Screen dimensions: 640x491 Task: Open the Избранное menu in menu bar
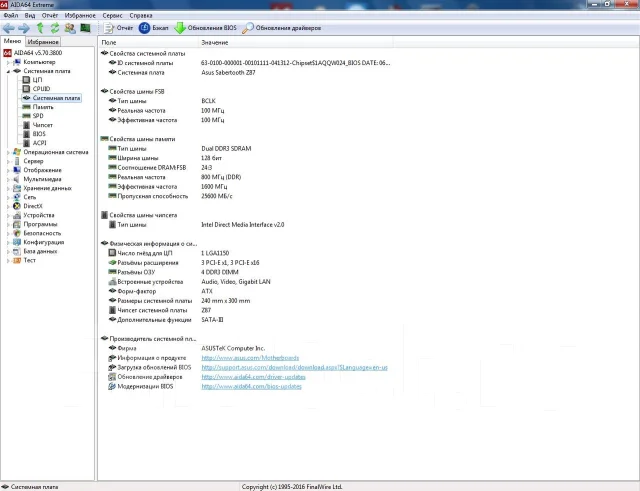click(80, 16)
